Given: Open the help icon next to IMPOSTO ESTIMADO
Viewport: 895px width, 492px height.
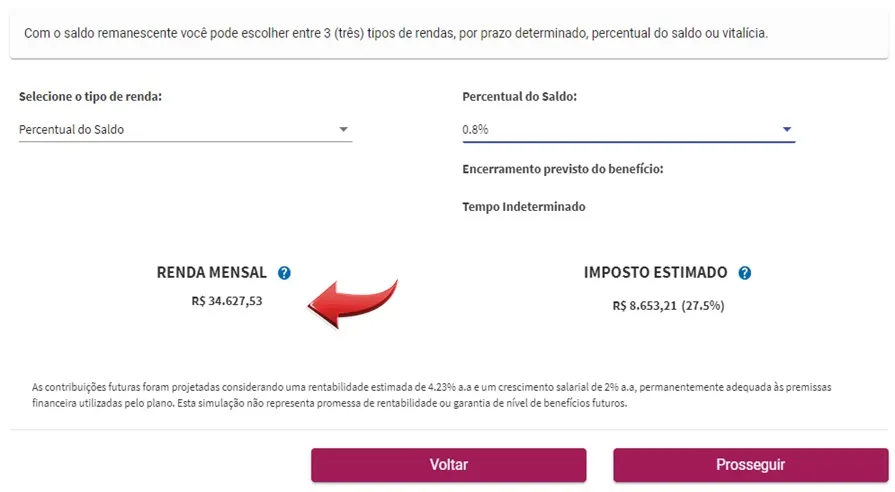Looking at the screenshot, I should [x=744, y=273].
